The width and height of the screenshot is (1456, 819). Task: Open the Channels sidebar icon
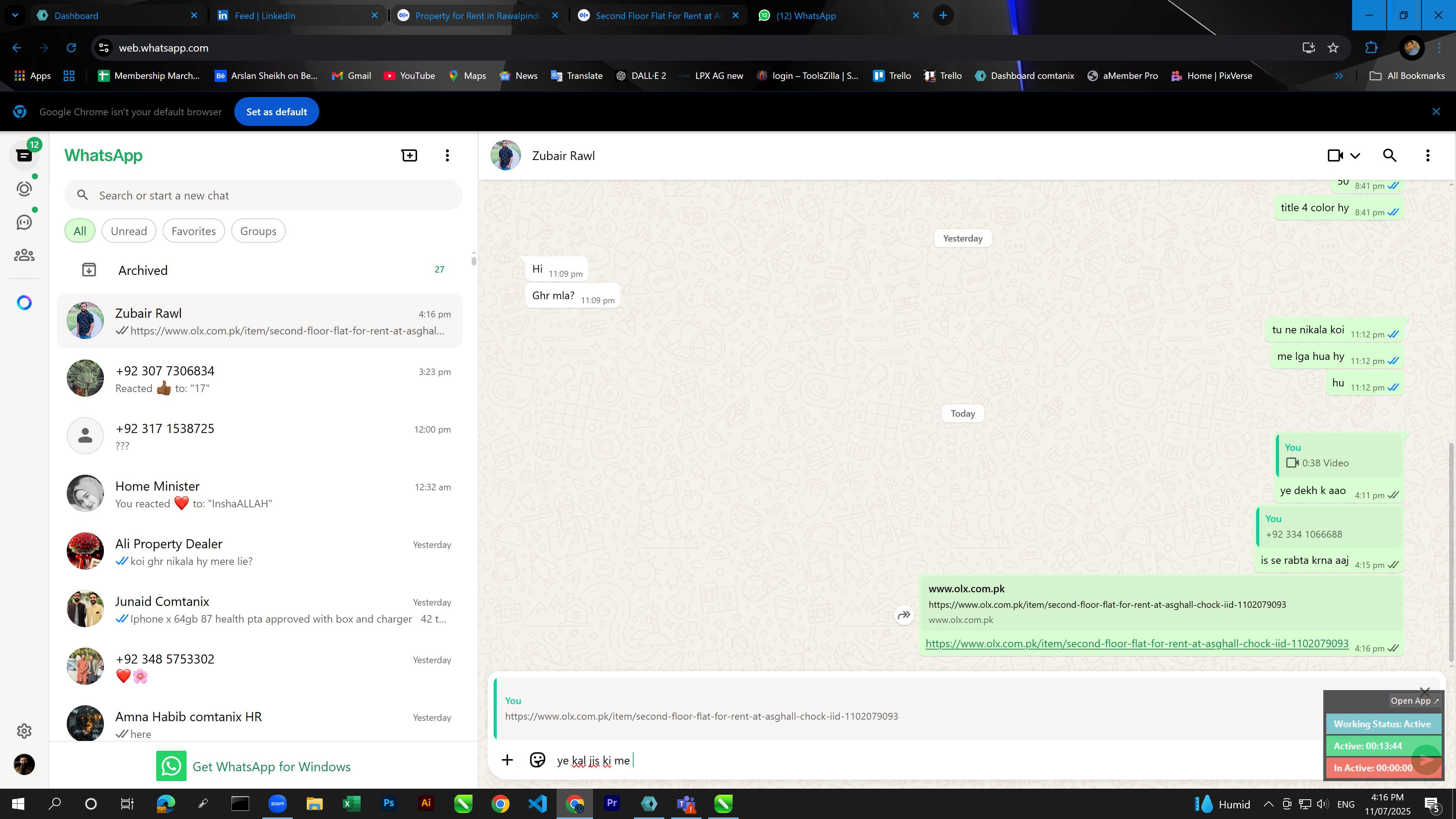pos(24,222)
